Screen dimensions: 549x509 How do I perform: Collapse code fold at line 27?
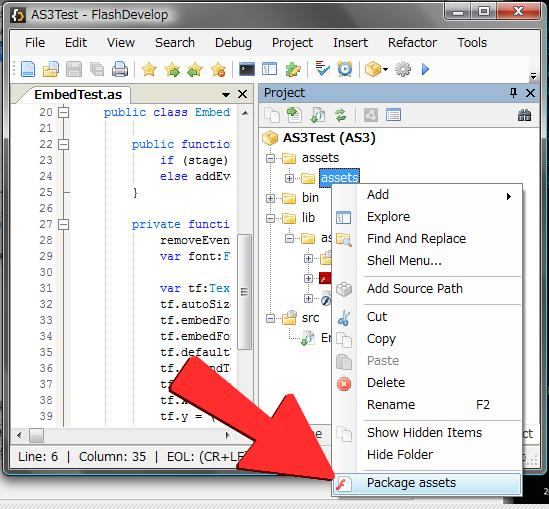[63, 224]
